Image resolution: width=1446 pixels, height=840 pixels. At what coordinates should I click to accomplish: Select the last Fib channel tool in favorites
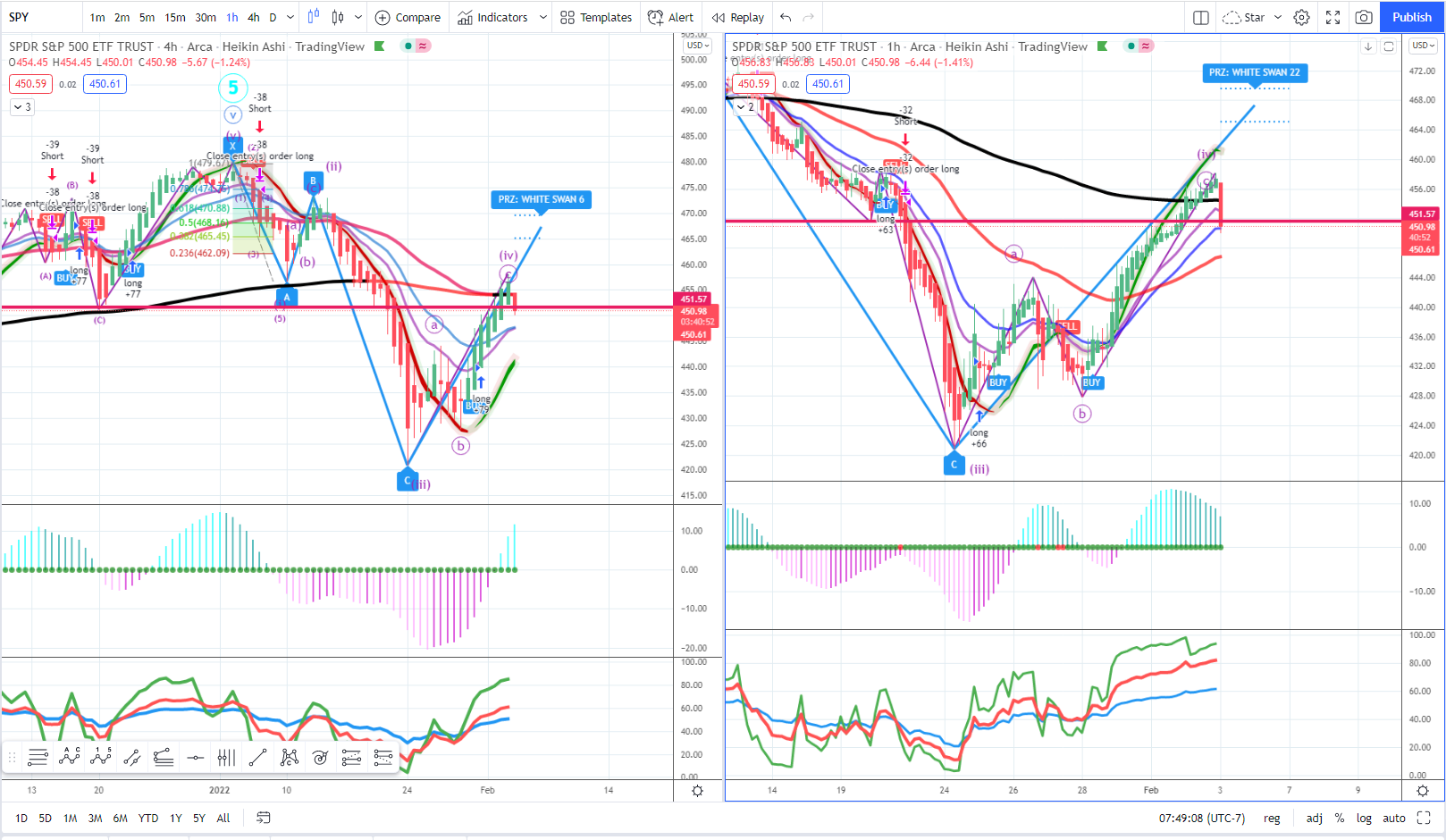coord(383,758)
